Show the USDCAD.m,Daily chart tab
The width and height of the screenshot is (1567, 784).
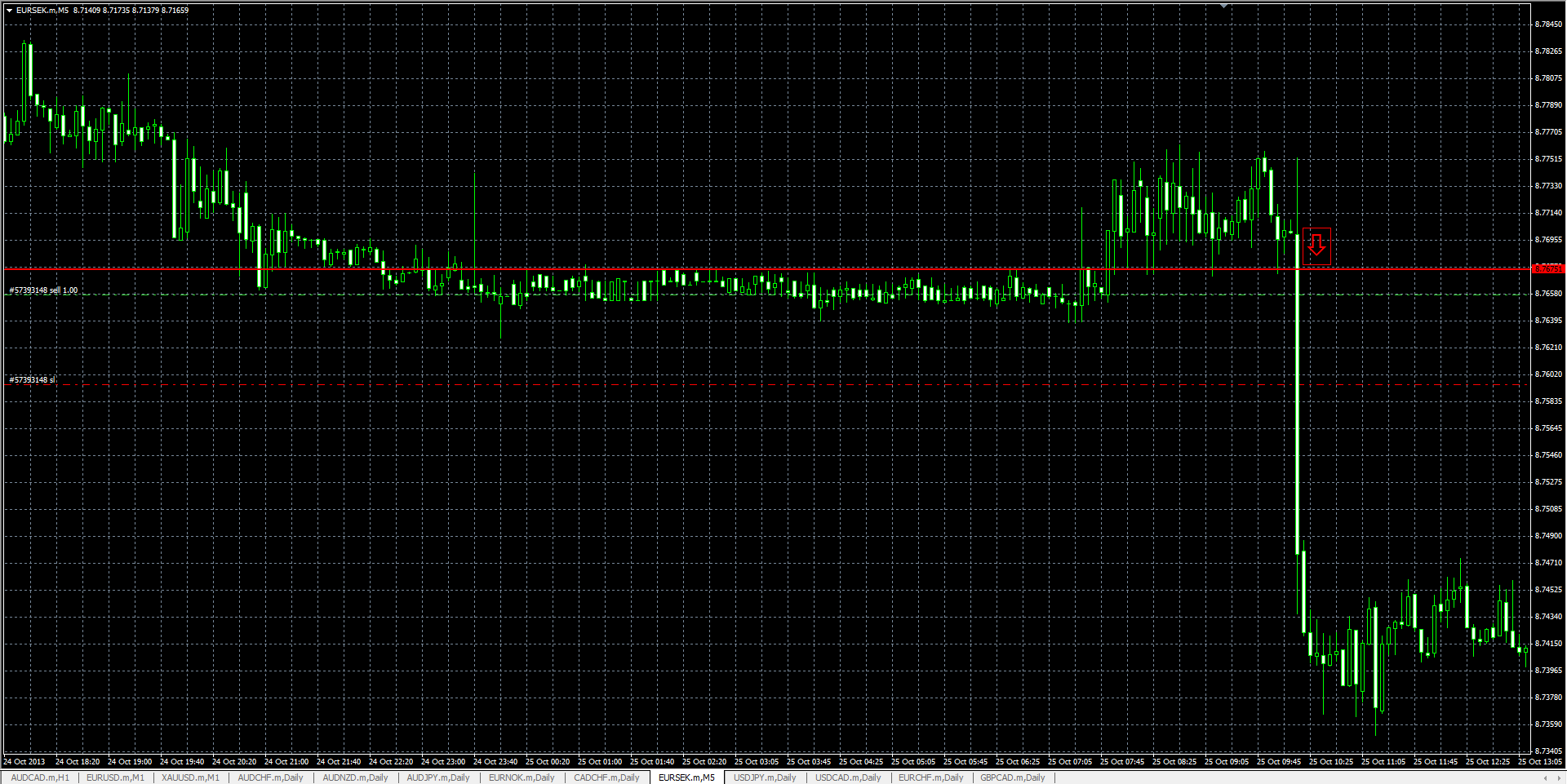pyautogui.click(x=848, y=777)
